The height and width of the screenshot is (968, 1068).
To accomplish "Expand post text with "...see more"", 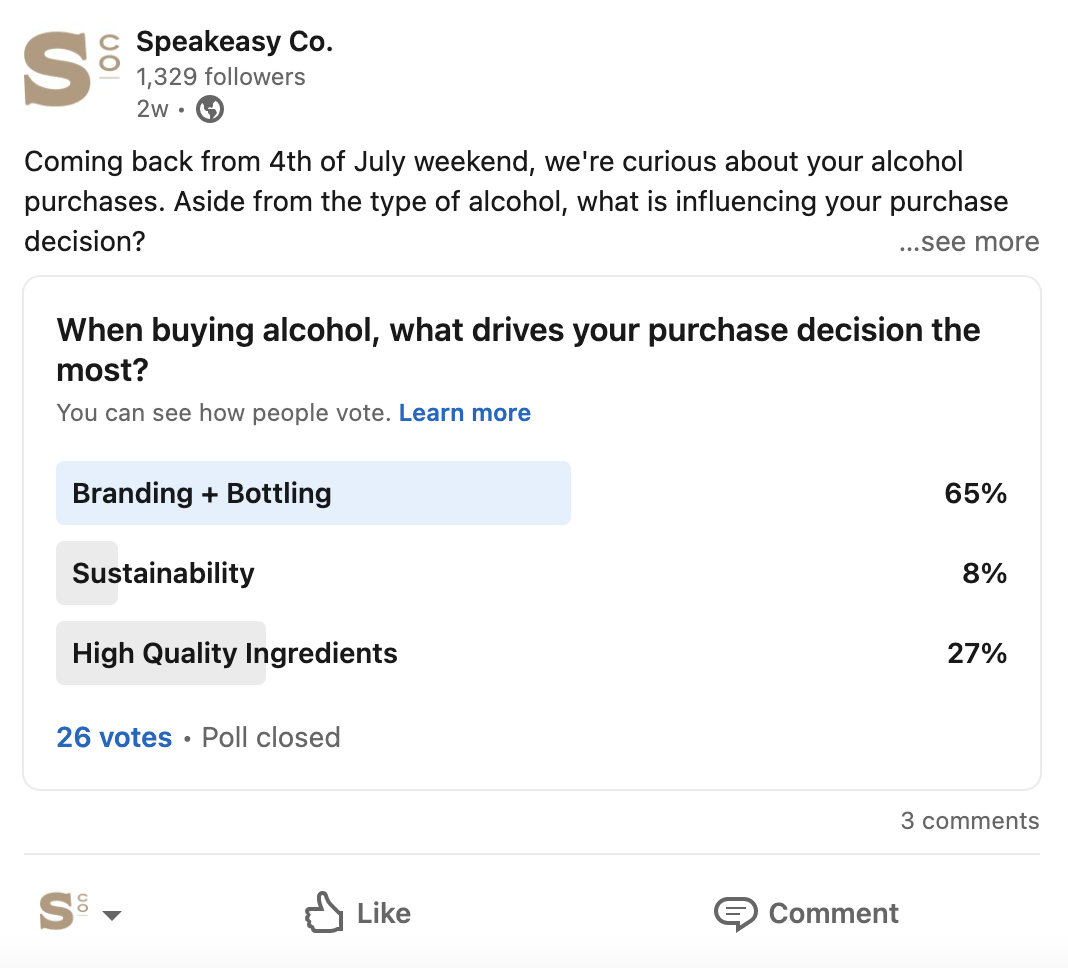I will [x=969, y=242].
